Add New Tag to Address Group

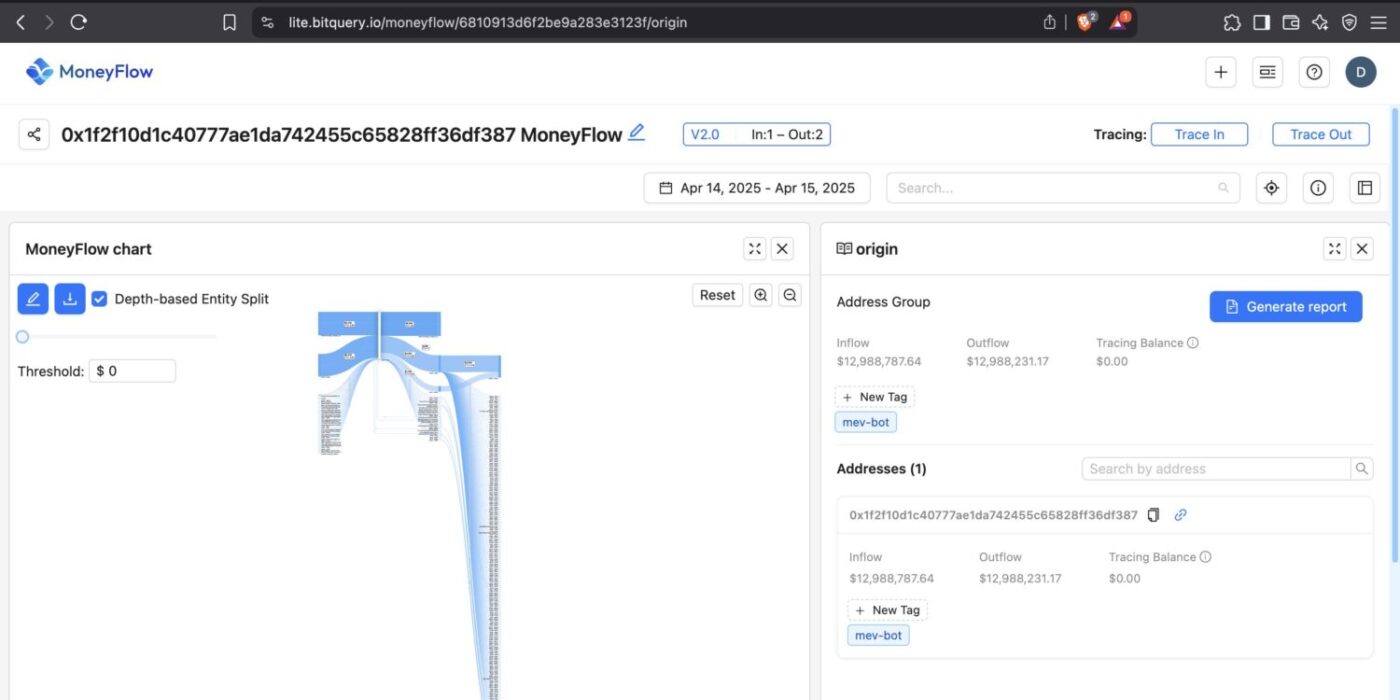(x=875, y=397)
